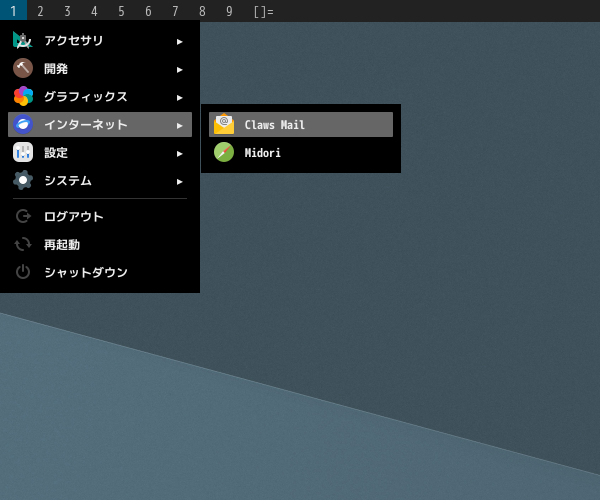
Task: Click the 再起動 circular arrows icon
Action: [23, 244]
